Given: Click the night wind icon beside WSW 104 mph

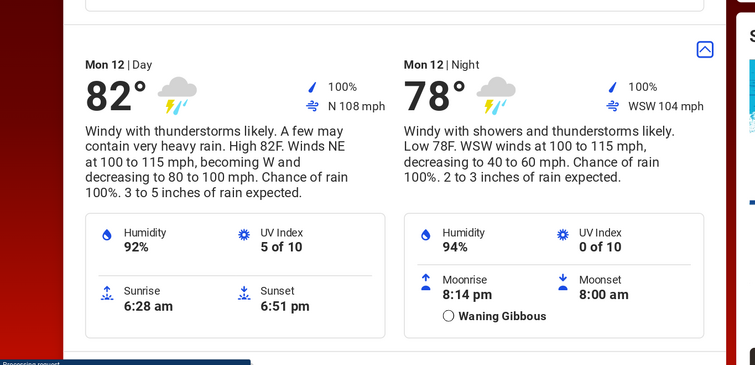Looking at the screenshot, I should coord(612,106).
